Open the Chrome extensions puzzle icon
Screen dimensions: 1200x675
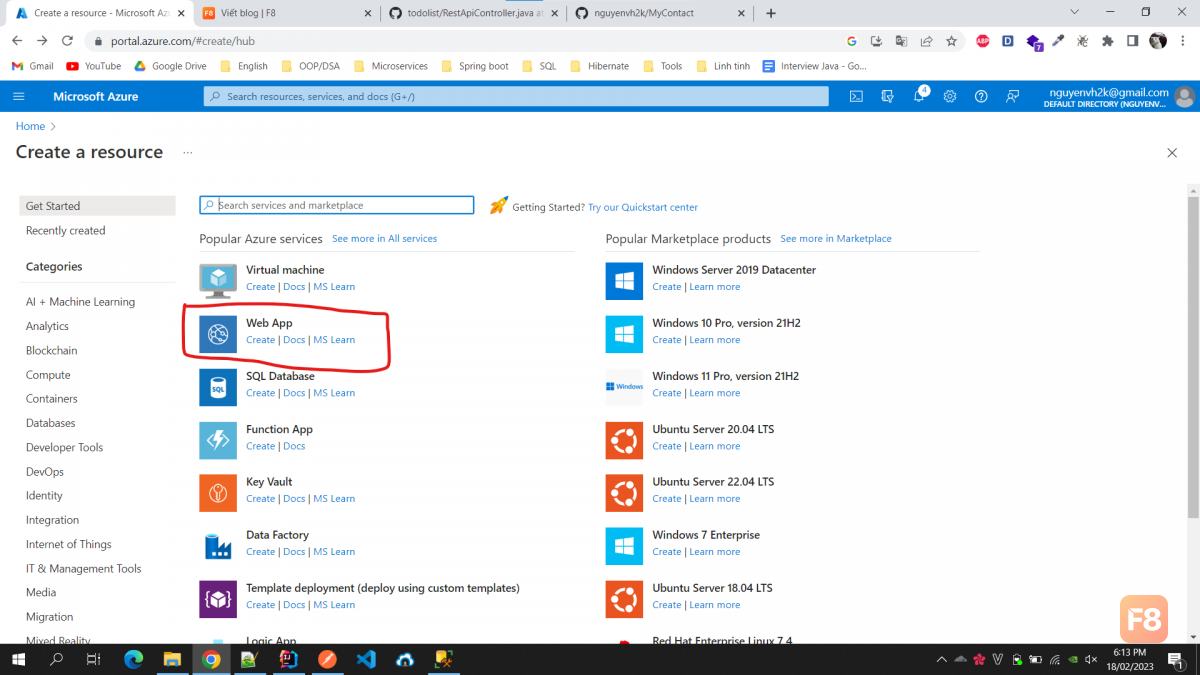(x=1107, y=41)
